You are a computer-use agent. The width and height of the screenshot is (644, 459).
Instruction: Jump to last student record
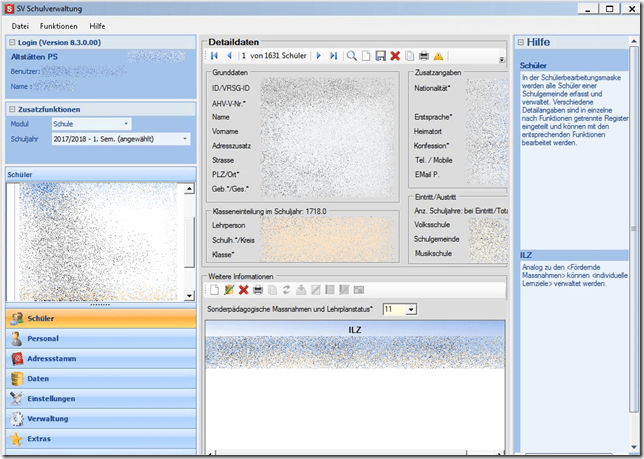pyautogui.click(x=334, y=56)
